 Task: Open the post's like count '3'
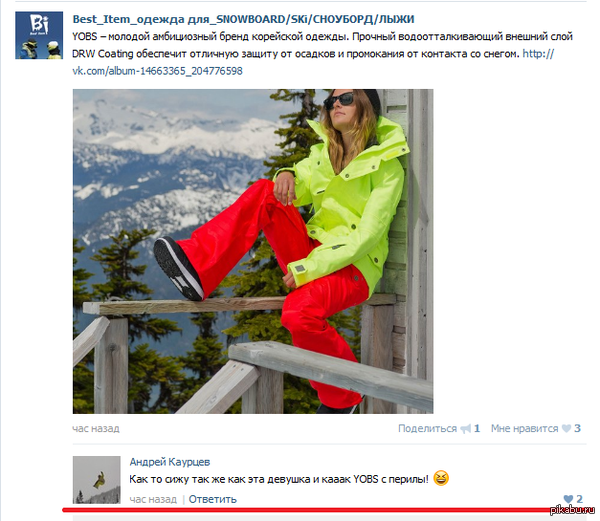577,428
